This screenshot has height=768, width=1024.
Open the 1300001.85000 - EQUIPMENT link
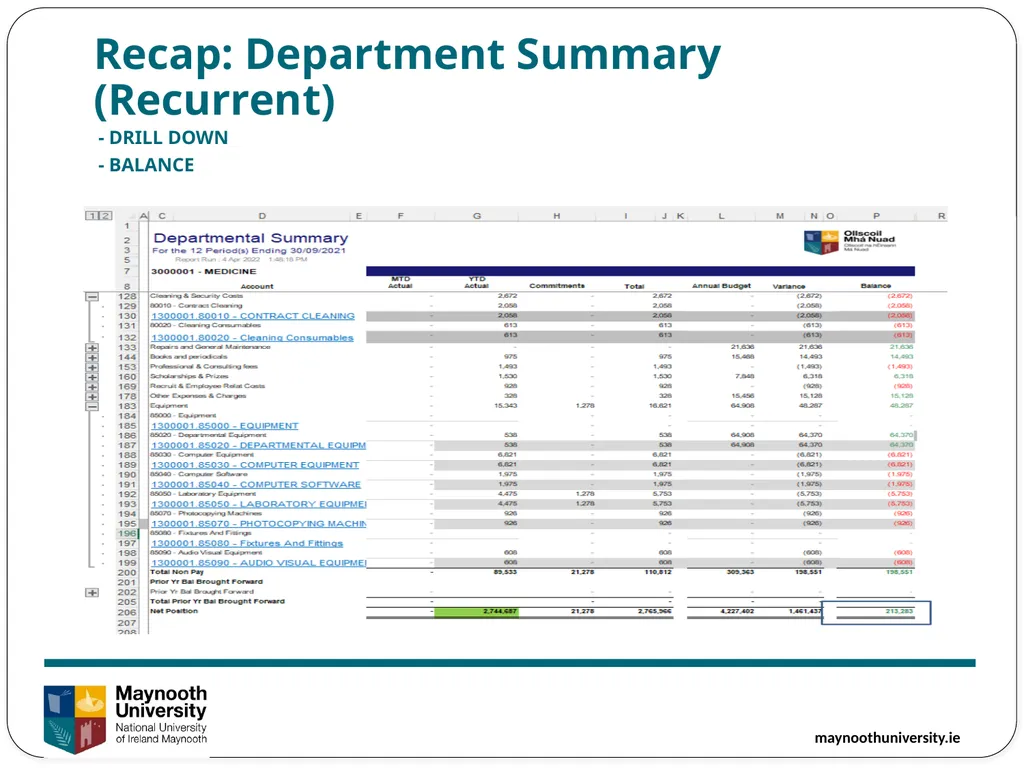[x=225, y=426]
